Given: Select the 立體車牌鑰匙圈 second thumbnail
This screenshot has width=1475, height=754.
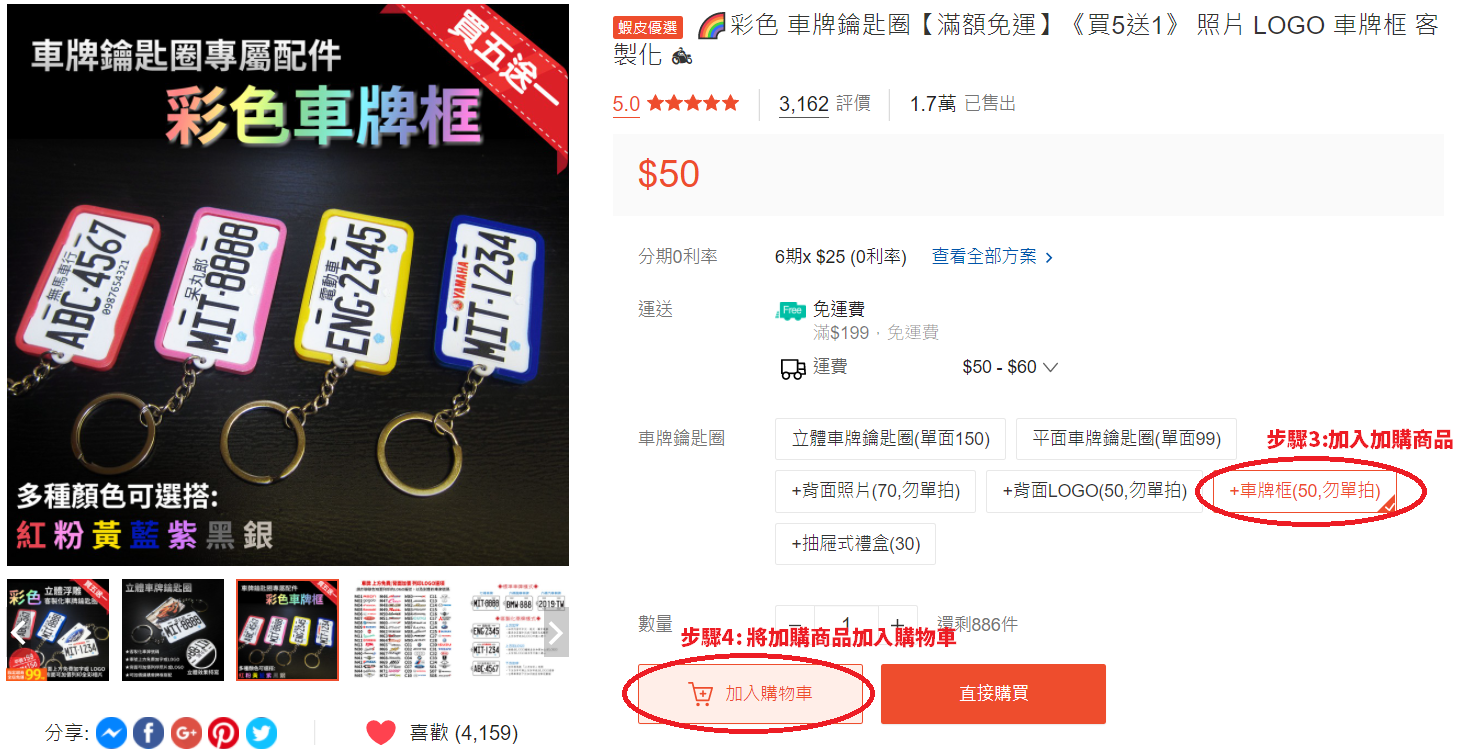Looking at the screenshot, I should 173,630.
